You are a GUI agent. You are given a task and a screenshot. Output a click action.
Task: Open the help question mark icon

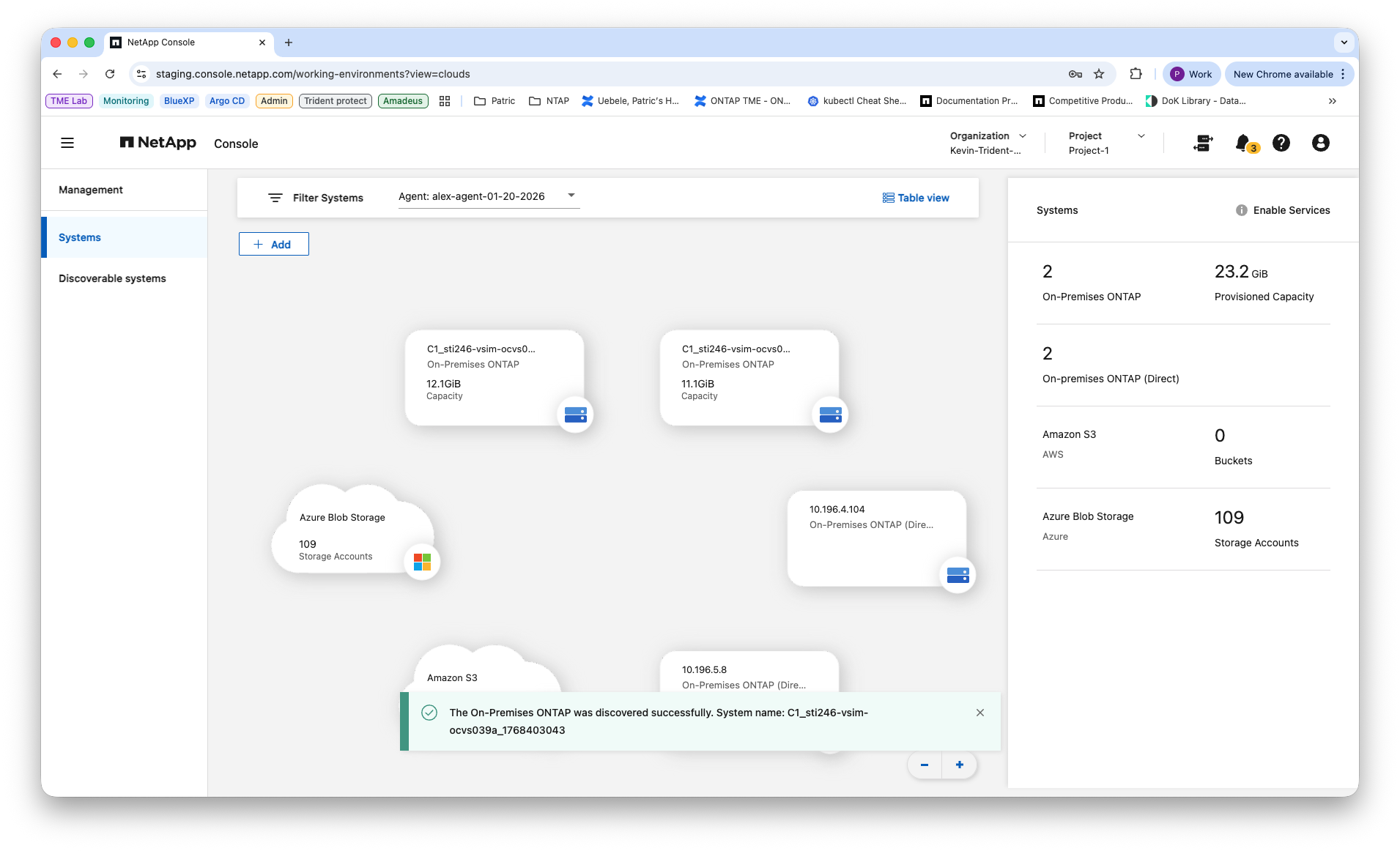coord(1281,144)
